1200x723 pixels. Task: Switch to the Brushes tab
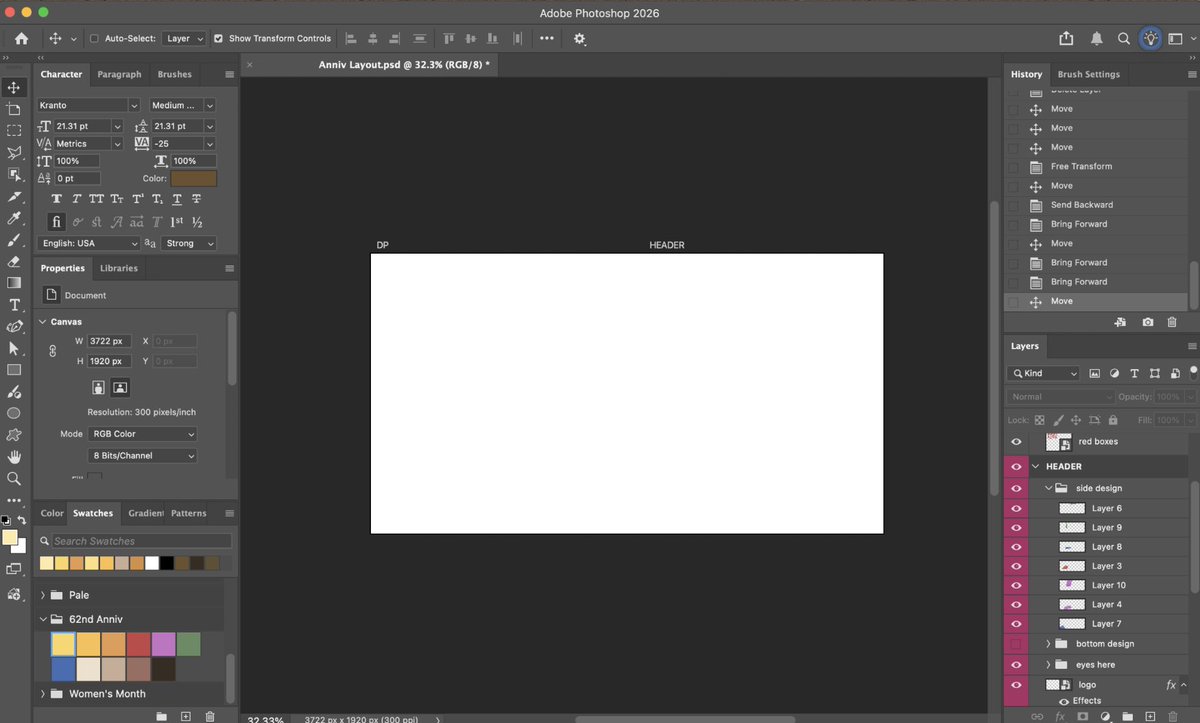click(174, 74)
